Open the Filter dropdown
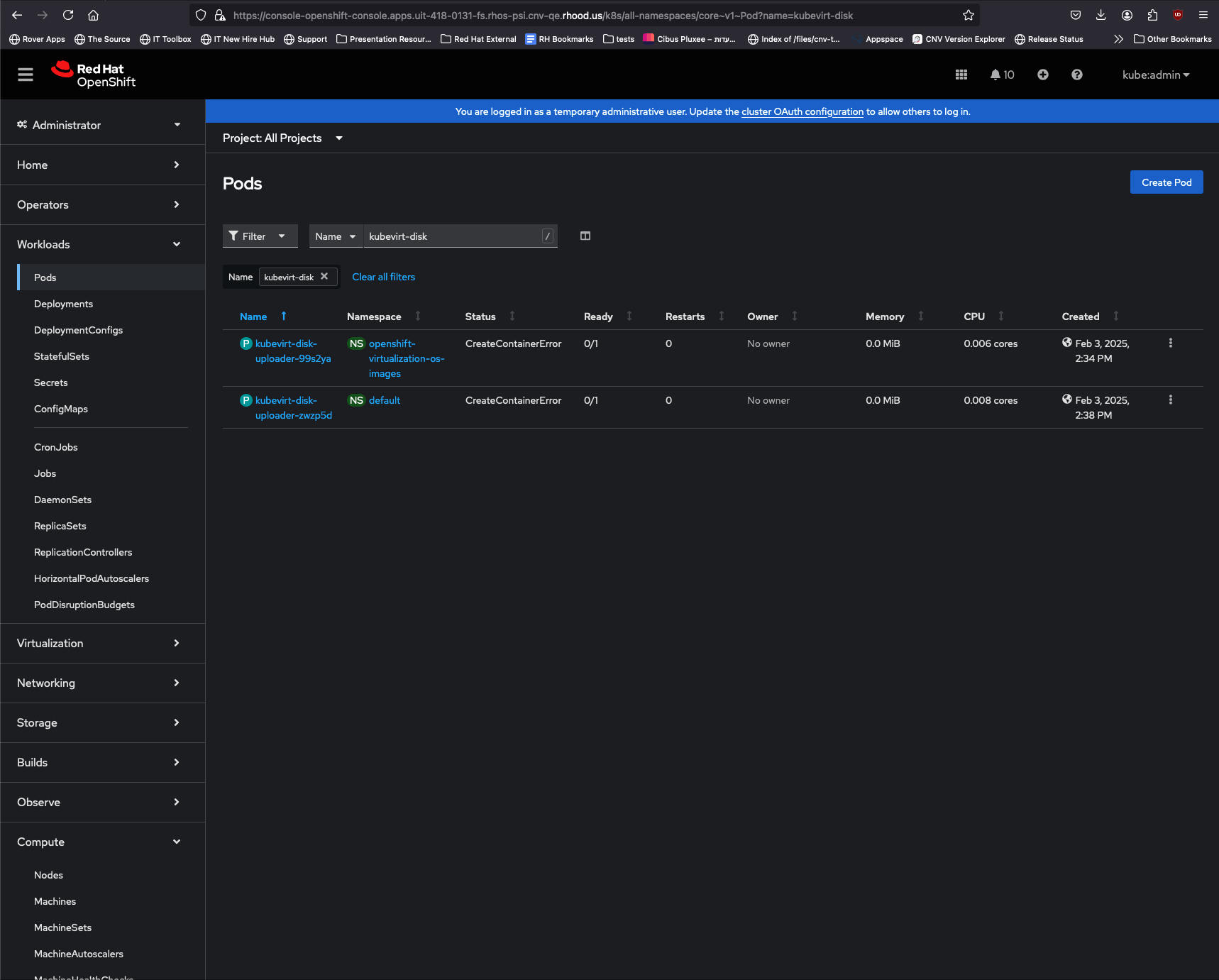This screenshot has height=980, width=1219. coord(259,236)
